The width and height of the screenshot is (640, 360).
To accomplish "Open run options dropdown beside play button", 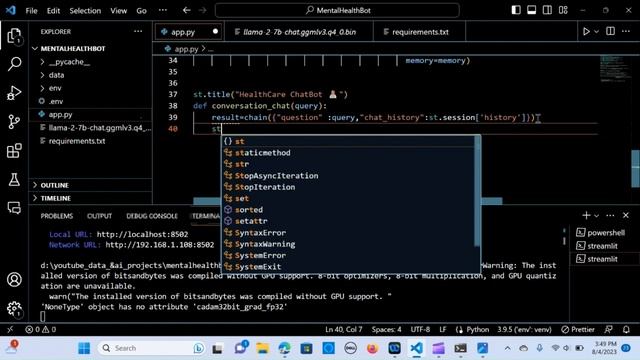I will (x=596, y=31).
